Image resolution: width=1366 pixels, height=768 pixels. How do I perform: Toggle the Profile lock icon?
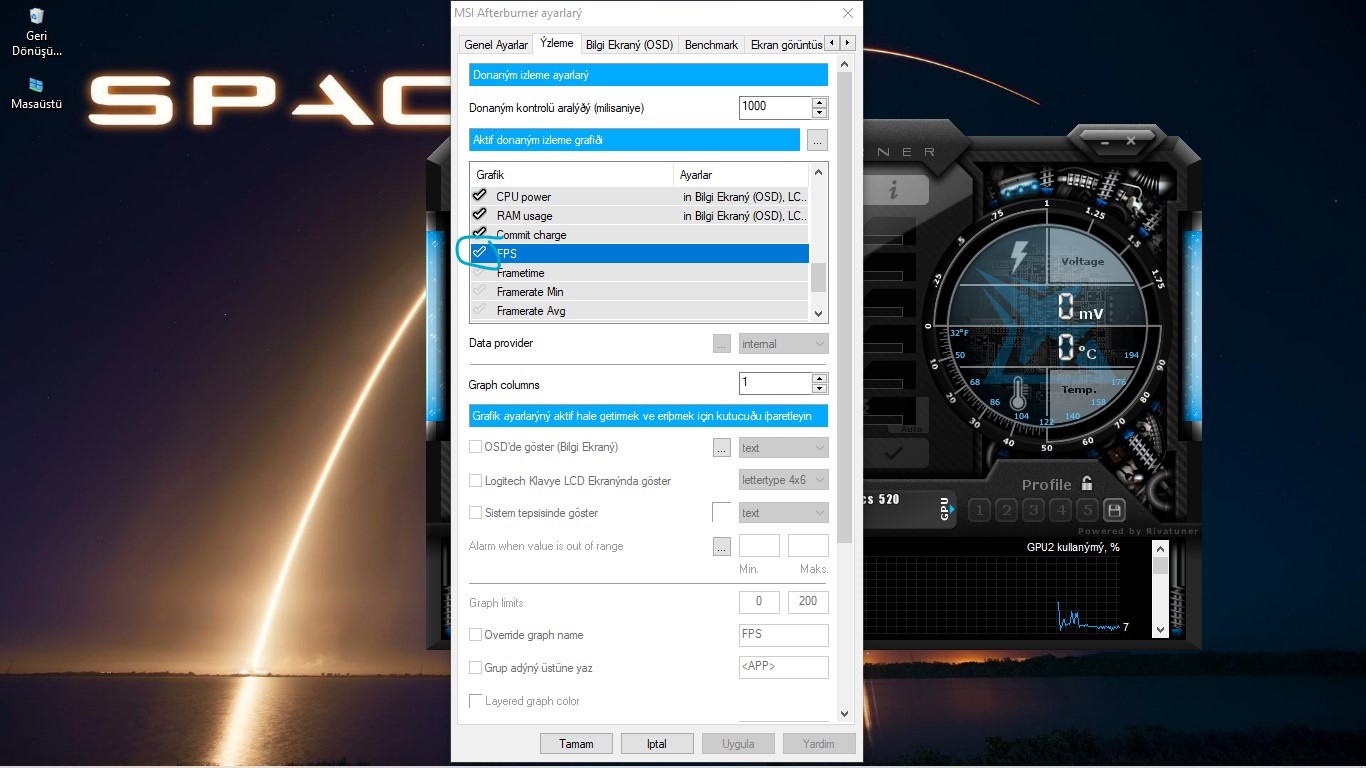coord(1086,484)
